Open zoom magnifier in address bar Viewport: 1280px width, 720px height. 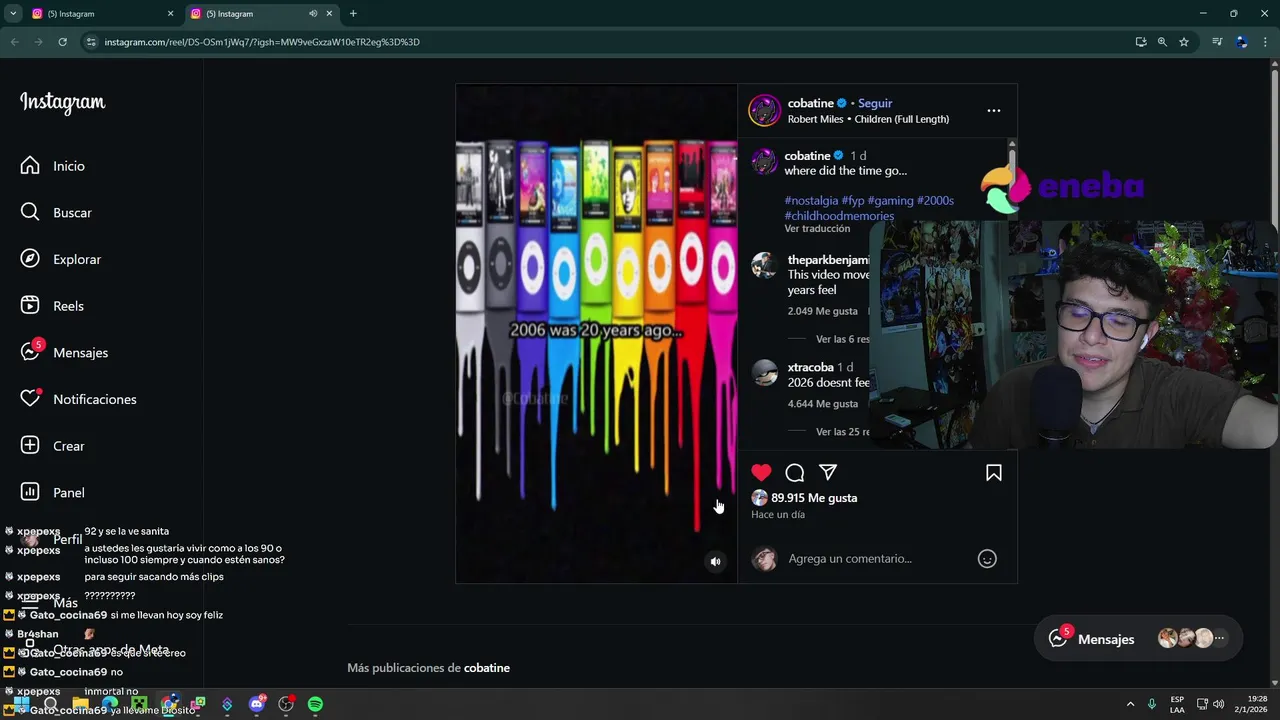(x=1162, y=42)
